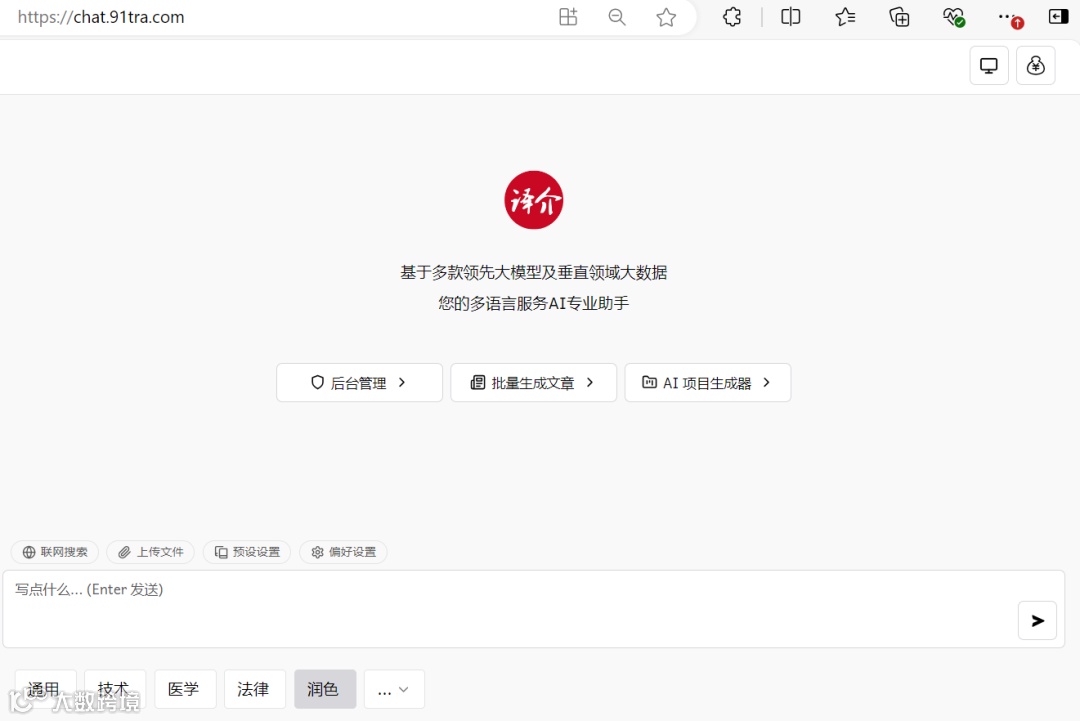Click the 预设设置 preset settings chip
This screenshot has width=1080, height=721.
246,551
